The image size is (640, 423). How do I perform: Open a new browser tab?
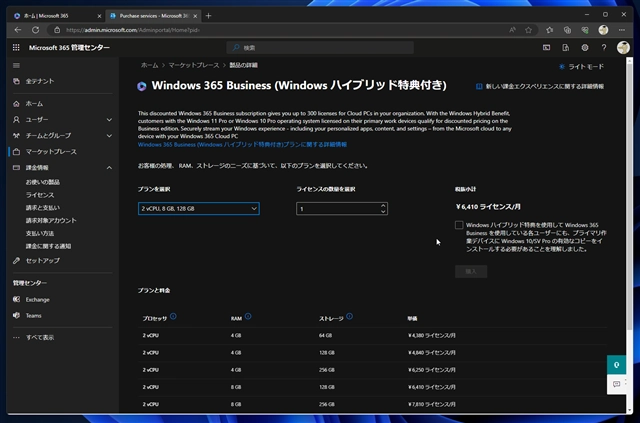[x=209, y=16]
